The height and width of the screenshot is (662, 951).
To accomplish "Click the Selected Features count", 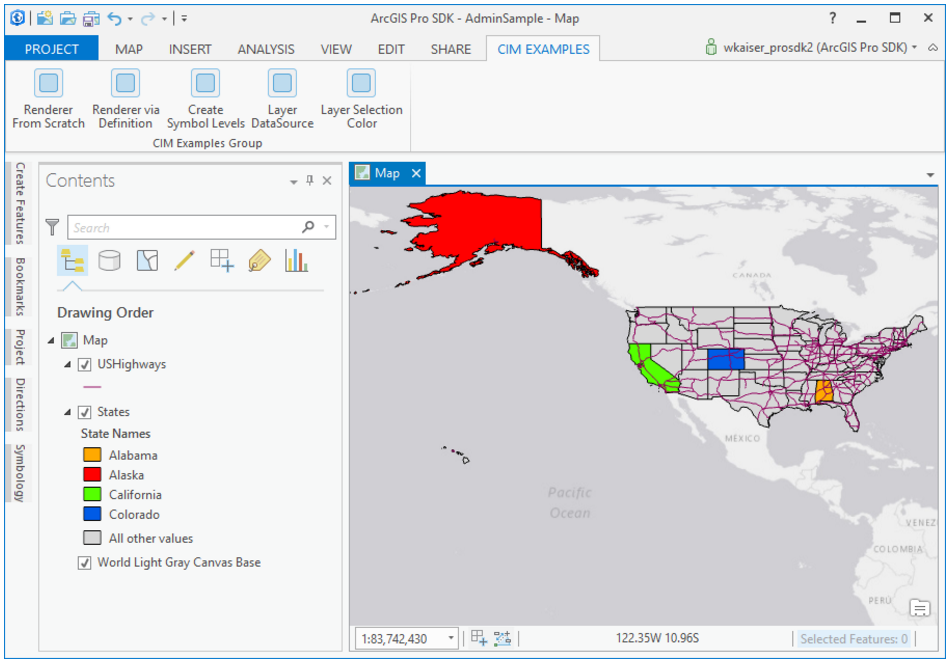I will click(853, 638).
